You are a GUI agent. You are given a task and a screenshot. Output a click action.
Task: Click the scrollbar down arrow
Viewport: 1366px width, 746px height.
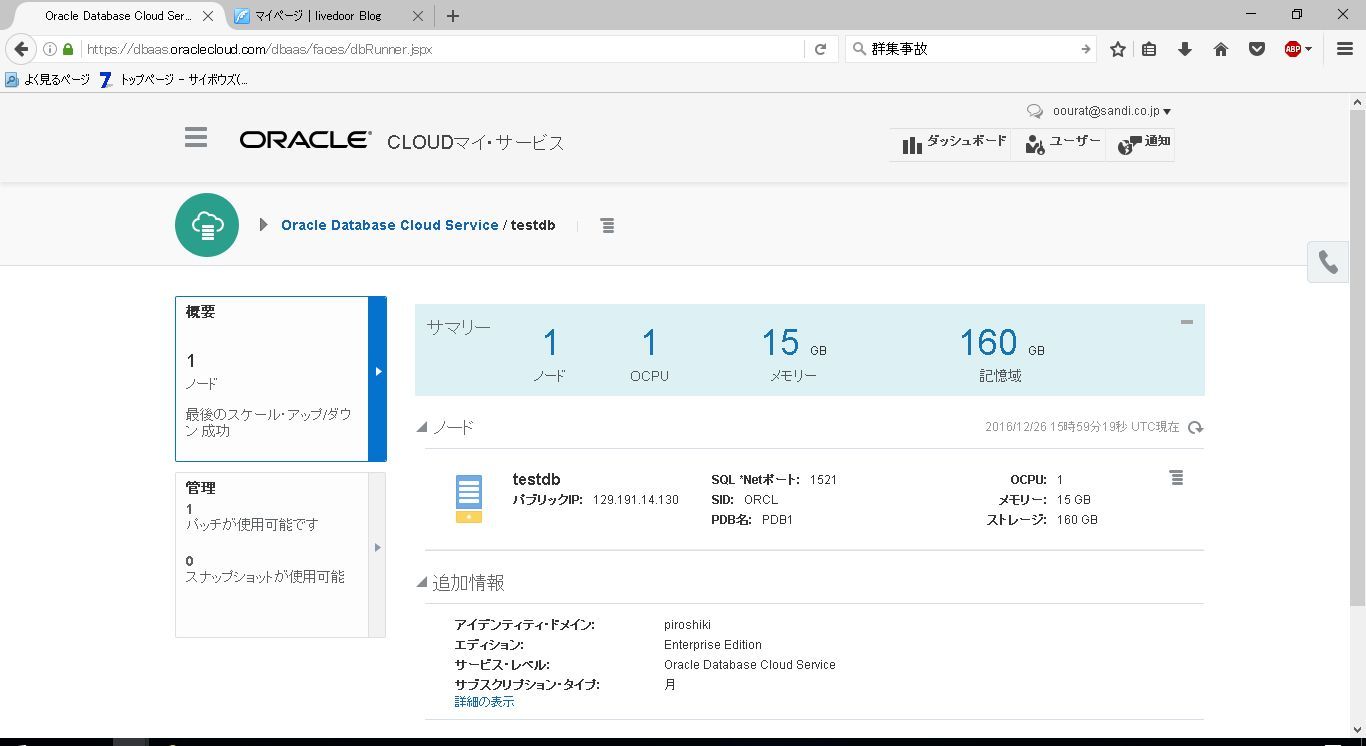(x=1358, y=731)
